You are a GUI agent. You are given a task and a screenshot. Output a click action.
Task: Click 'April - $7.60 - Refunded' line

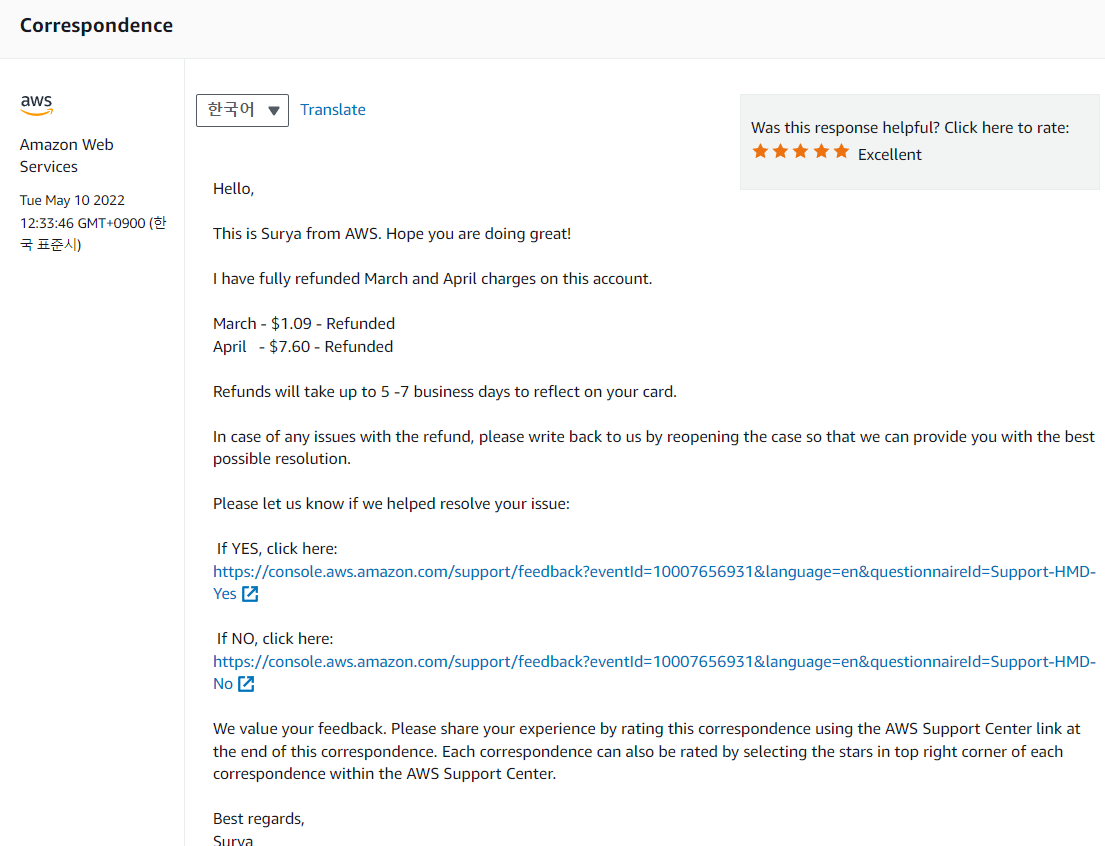pyautogui.click(x=303, y=347)
